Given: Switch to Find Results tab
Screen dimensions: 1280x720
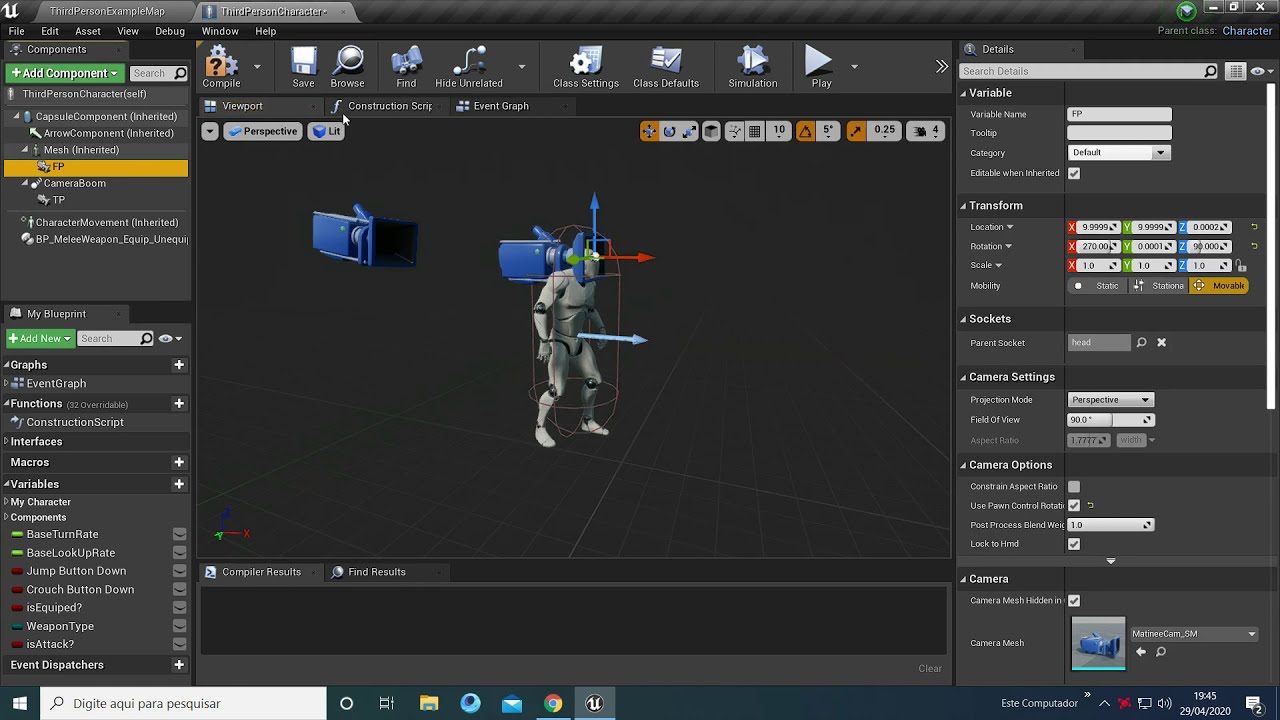Looking at the screenshot, I should 376,572.
